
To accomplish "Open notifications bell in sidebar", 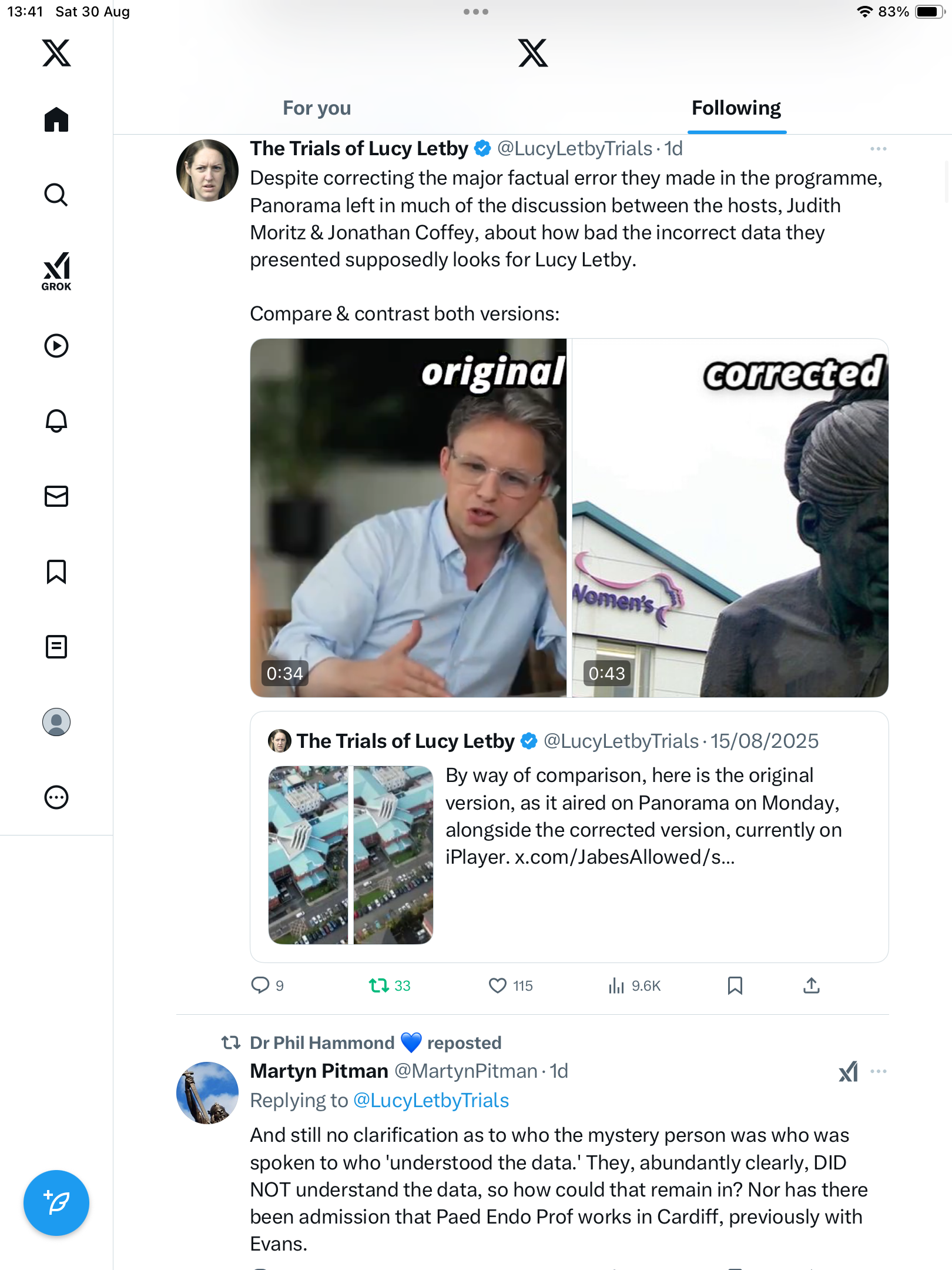I will [56, 421].
